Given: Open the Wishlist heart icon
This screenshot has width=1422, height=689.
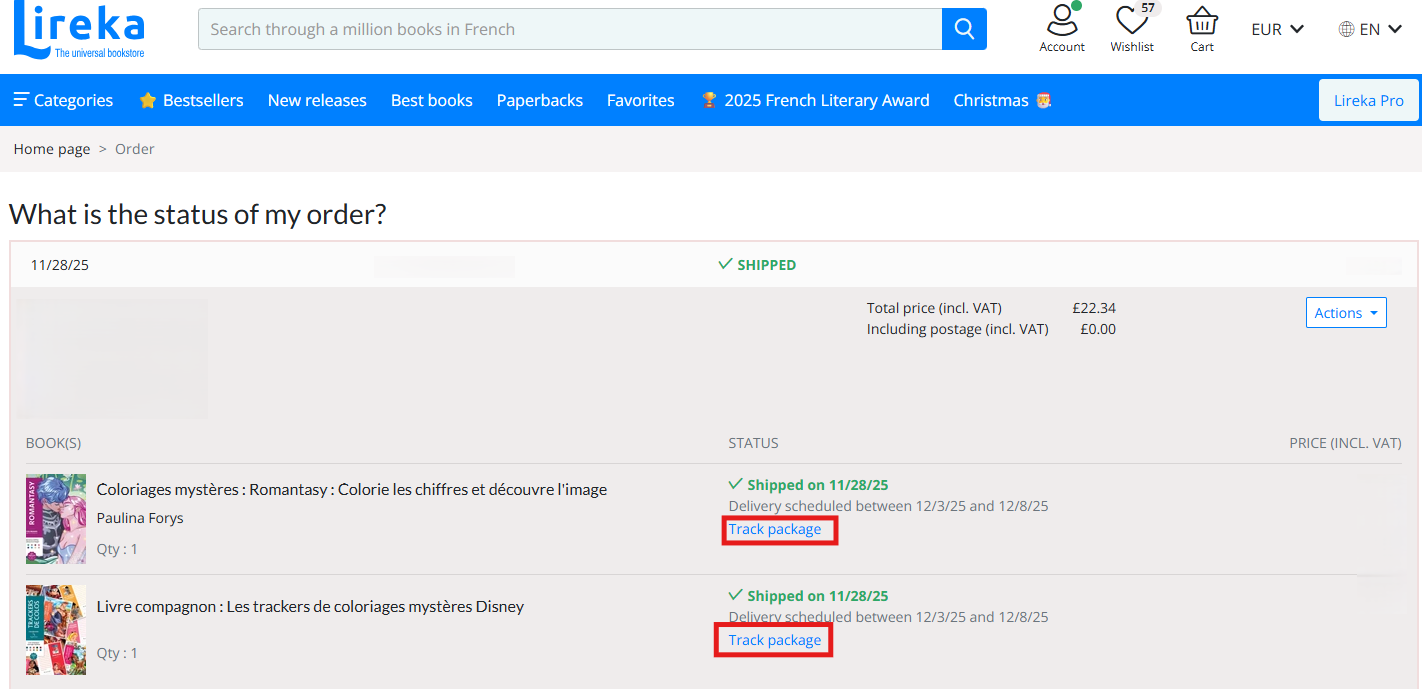Looking at the screenshot, I should point(1131,21).
